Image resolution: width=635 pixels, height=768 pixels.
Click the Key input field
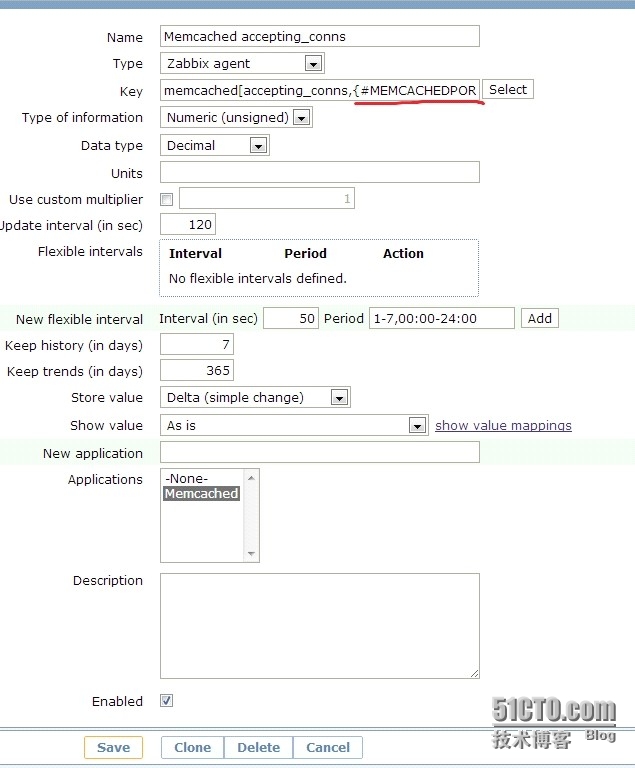point(319,90)
